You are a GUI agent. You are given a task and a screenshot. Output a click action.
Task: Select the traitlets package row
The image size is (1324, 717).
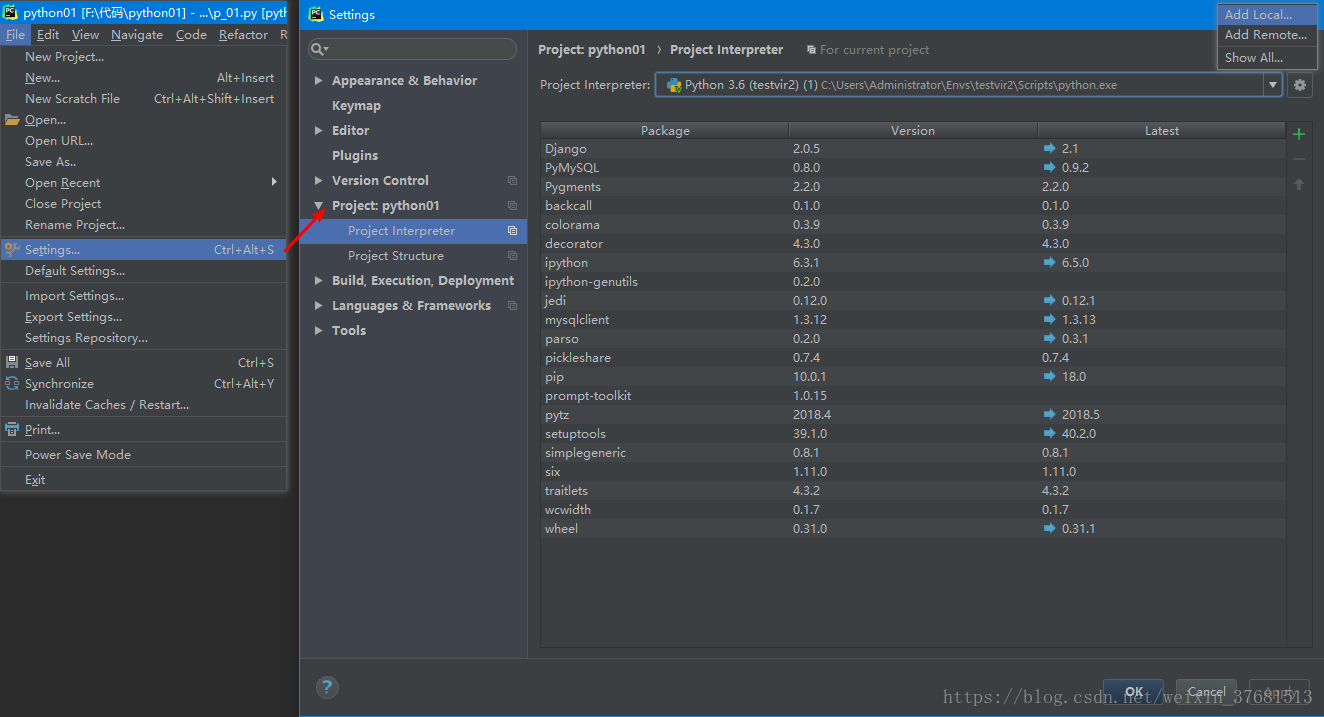click(913, 490)
